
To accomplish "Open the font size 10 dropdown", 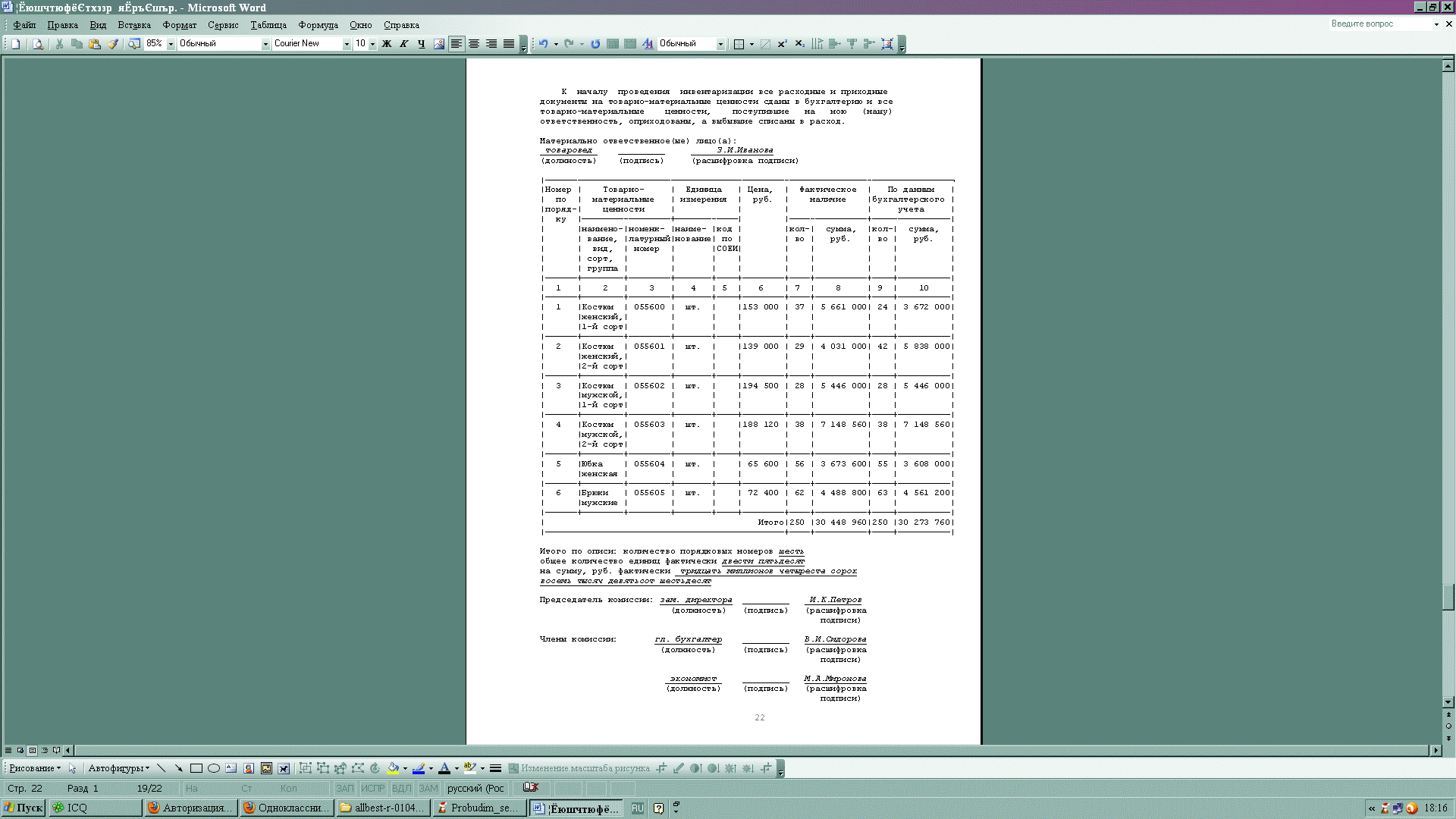I will [372, 44].
